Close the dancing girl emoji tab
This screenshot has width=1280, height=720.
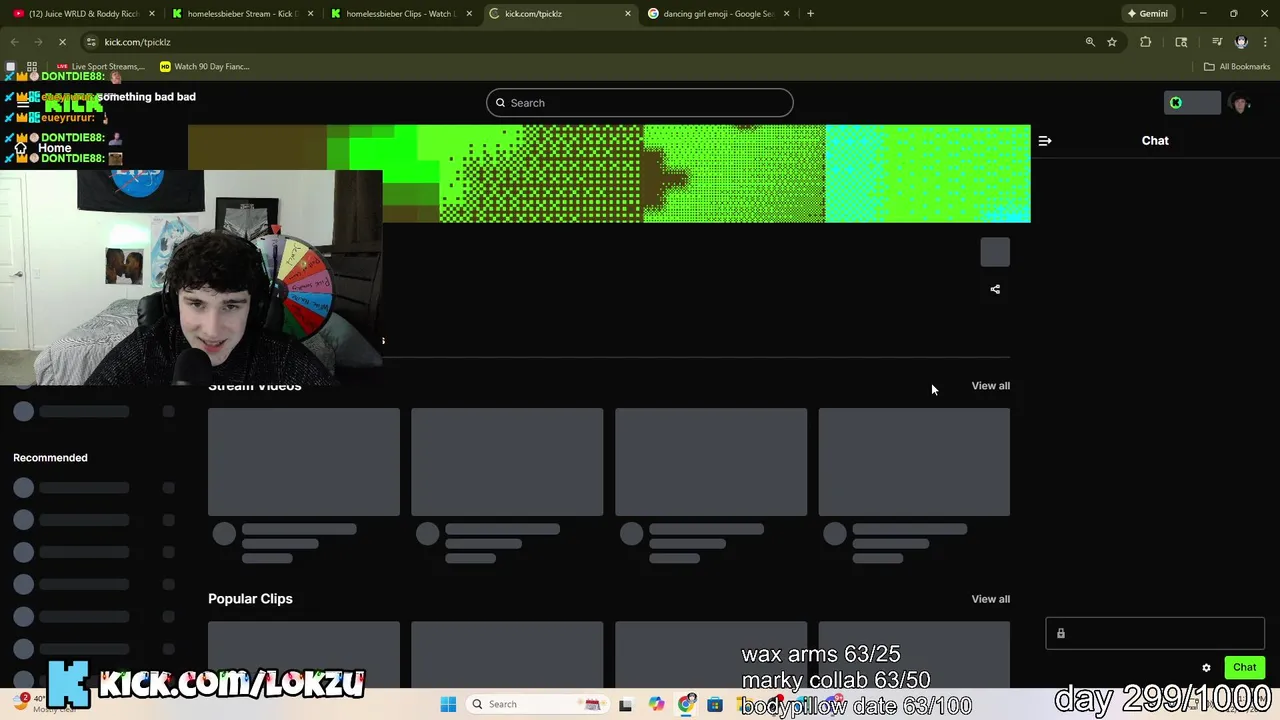click(787, 14)
